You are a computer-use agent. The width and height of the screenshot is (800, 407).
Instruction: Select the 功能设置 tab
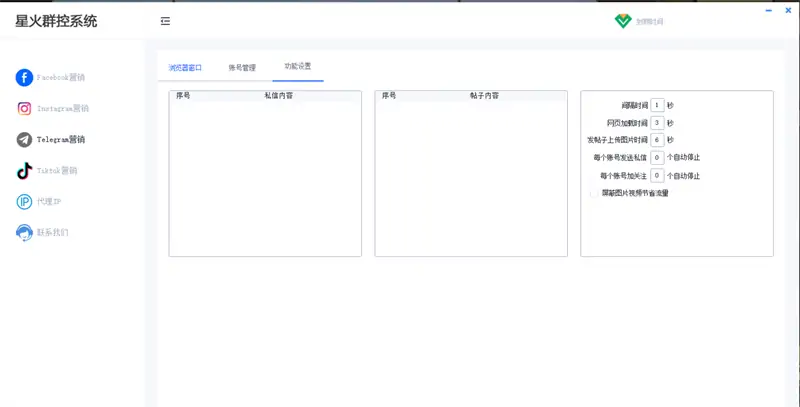pyautogui.click(x=297, y=66)
